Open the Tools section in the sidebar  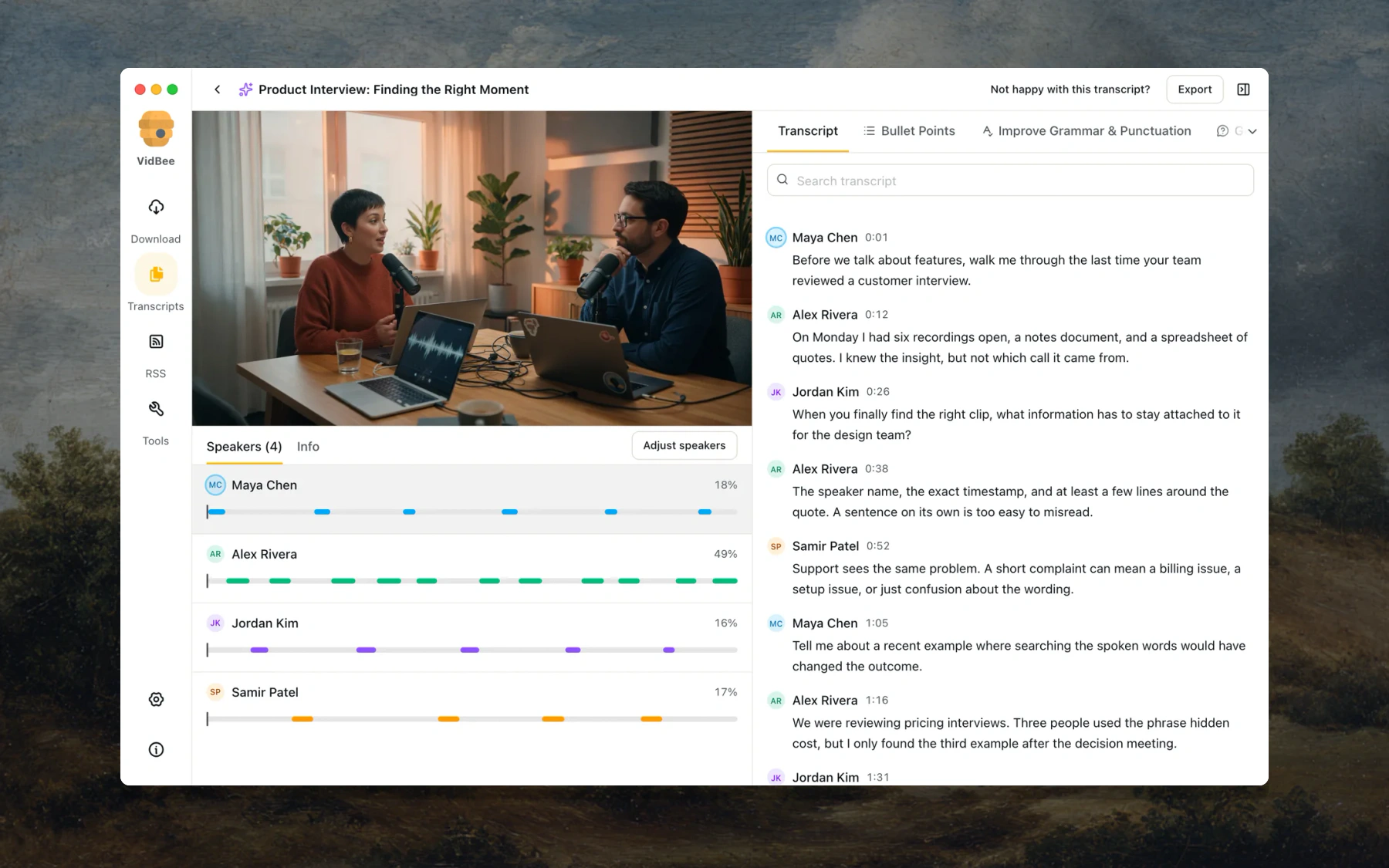pos(156,422)
